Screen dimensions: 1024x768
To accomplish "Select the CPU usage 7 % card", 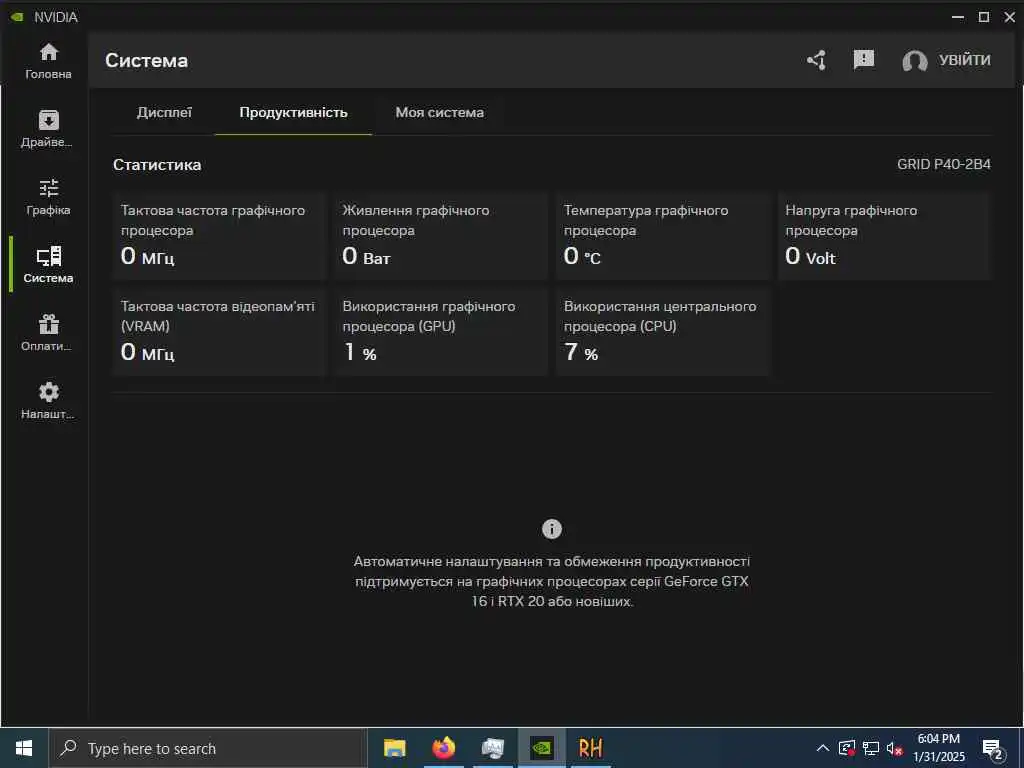I will coord(663,332).
